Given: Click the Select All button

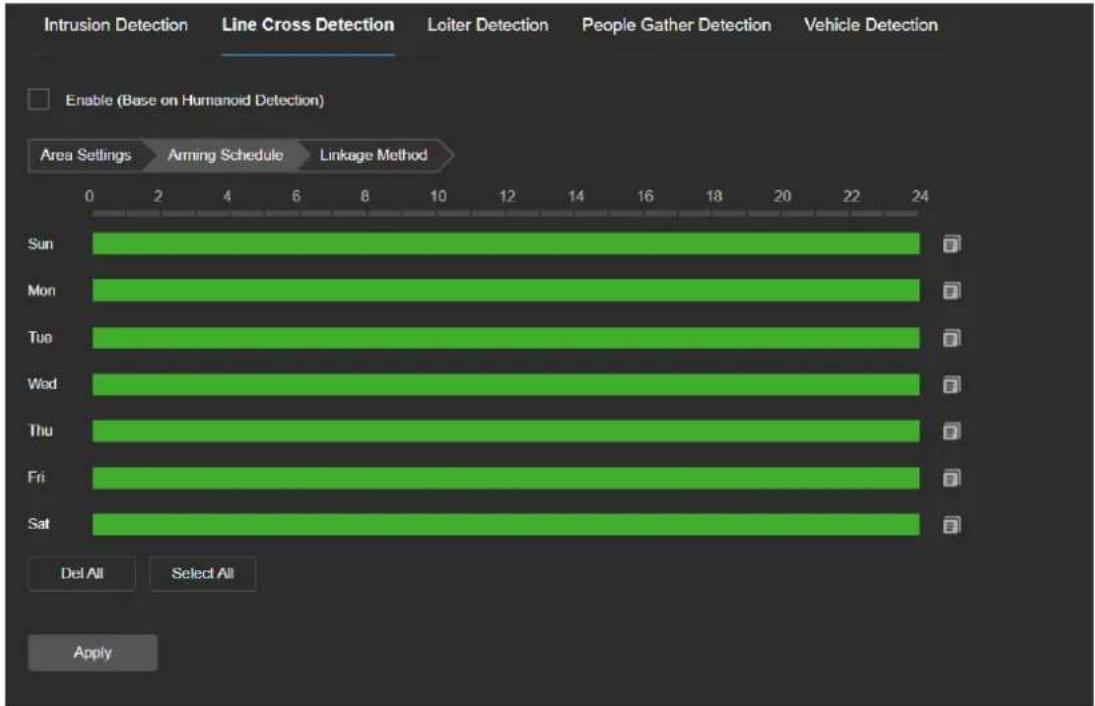Looking at the screenshot, I should tap(203, 573).
